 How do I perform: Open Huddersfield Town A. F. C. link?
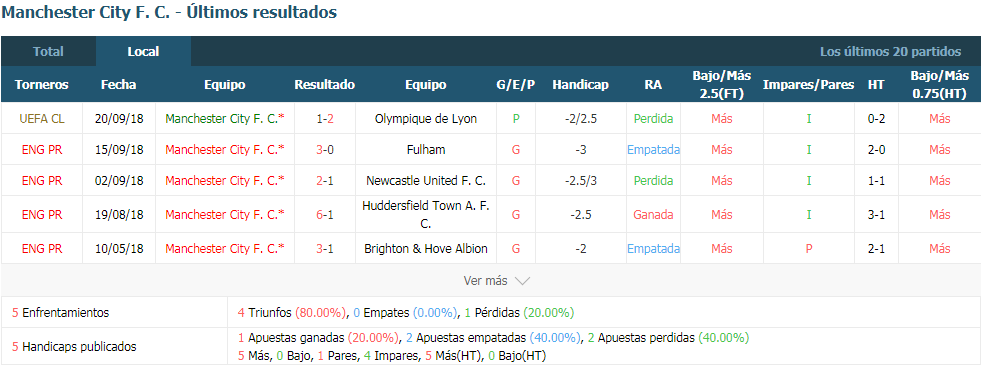pyautogui.click(x=425, y=214)
